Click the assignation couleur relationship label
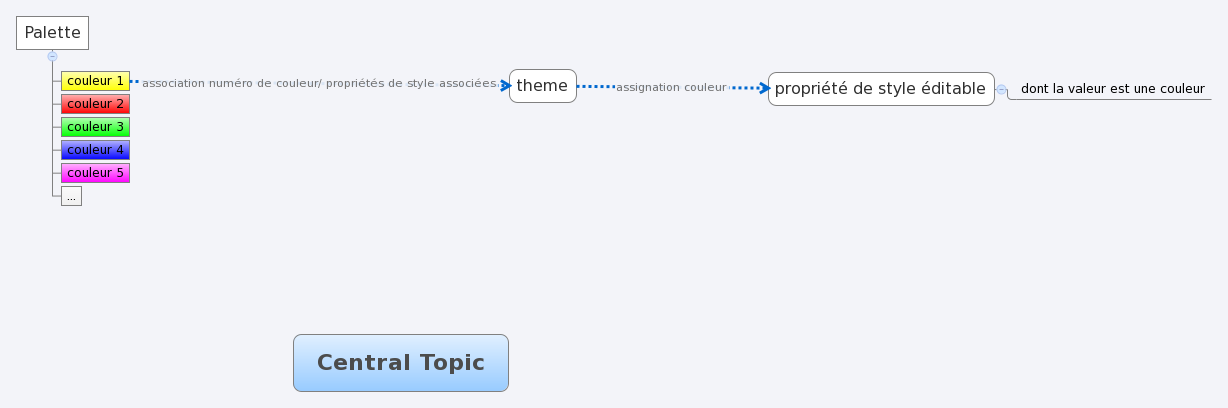This screenshot has height=408, width=1228. 671,88
